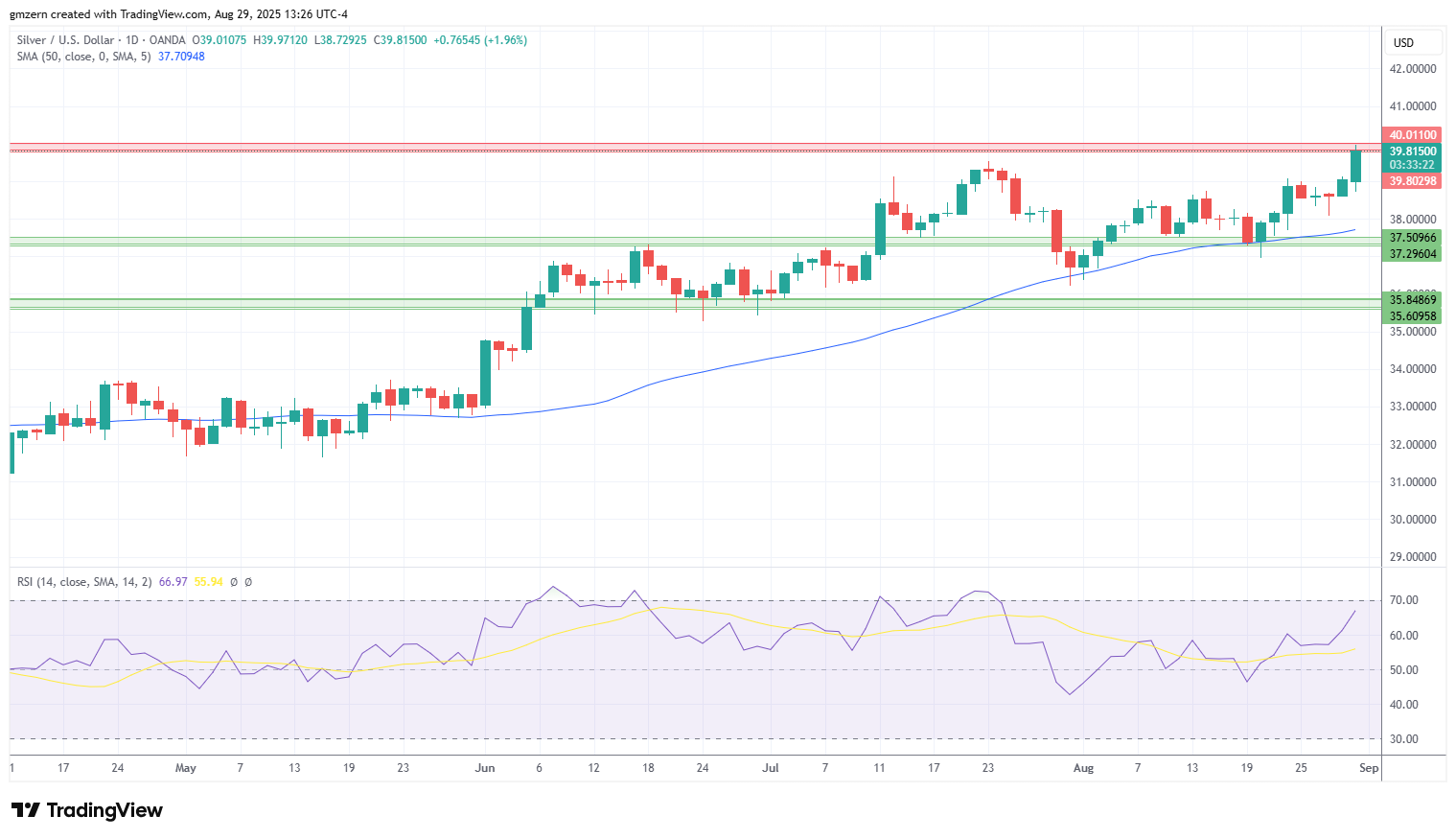Click the 70.00 level on RSI scale
The image size is (1456, 839).
[x=1404, y=600]
